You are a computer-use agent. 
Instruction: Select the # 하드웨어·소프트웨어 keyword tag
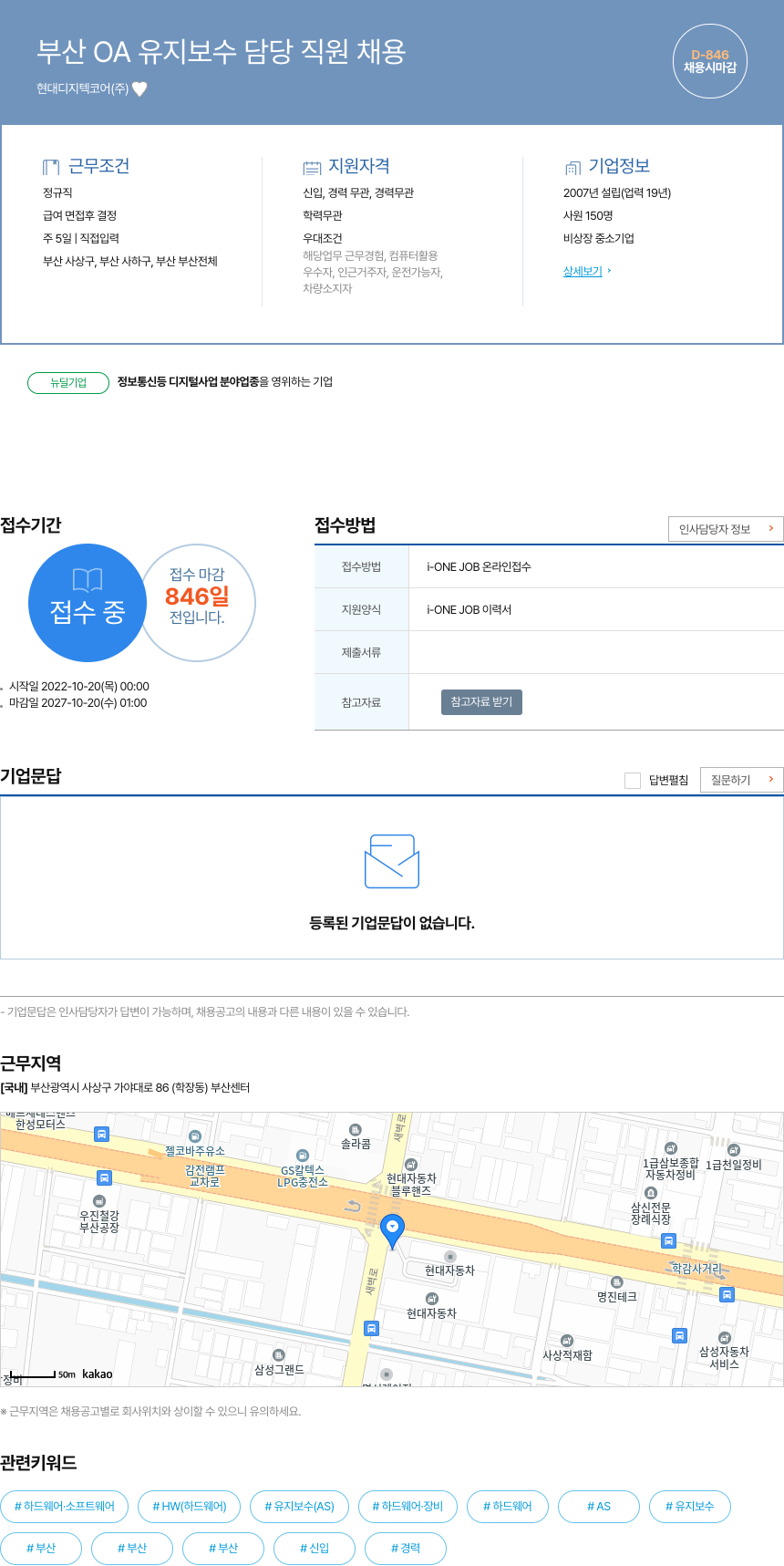(65, 1506)
